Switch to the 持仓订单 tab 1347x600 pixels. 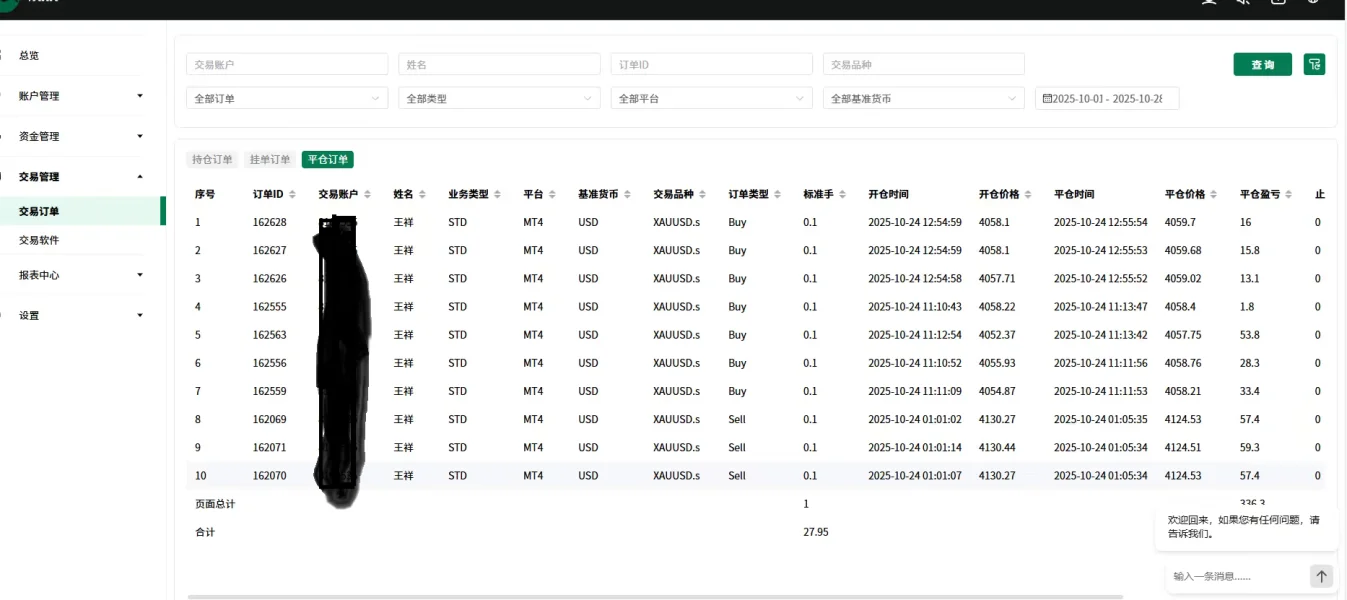[212, 160]
